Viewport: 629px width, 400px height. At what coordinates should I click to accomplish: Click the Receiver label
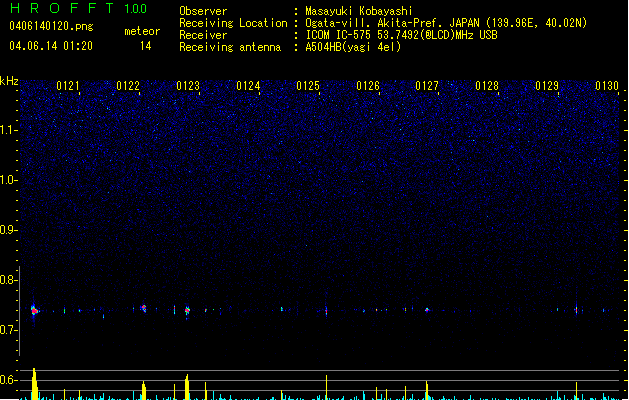[203, 35]
